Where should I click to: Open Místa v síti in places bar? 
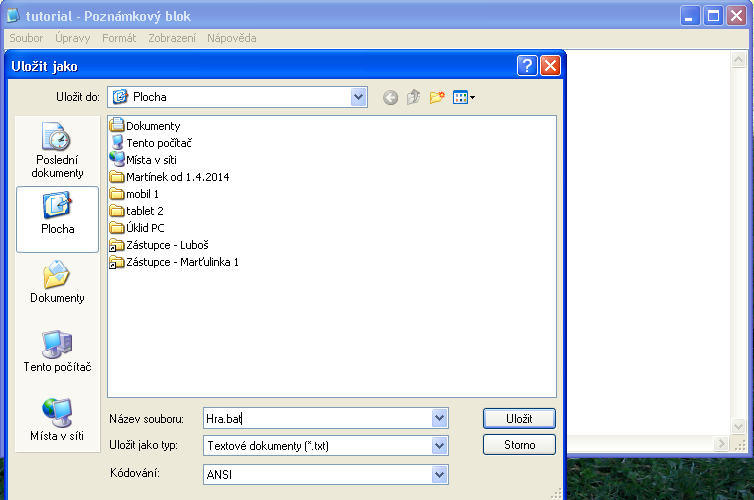pos(57,421)
